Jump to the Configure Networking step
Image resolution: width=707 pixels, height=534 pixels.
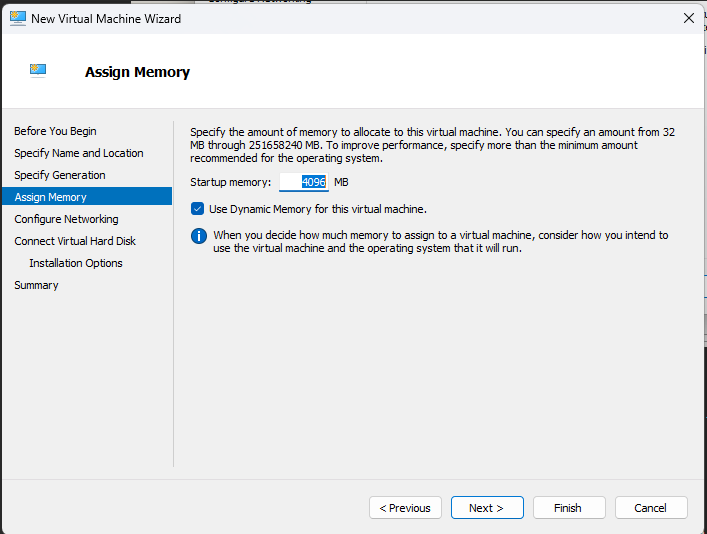click(66, 219)
